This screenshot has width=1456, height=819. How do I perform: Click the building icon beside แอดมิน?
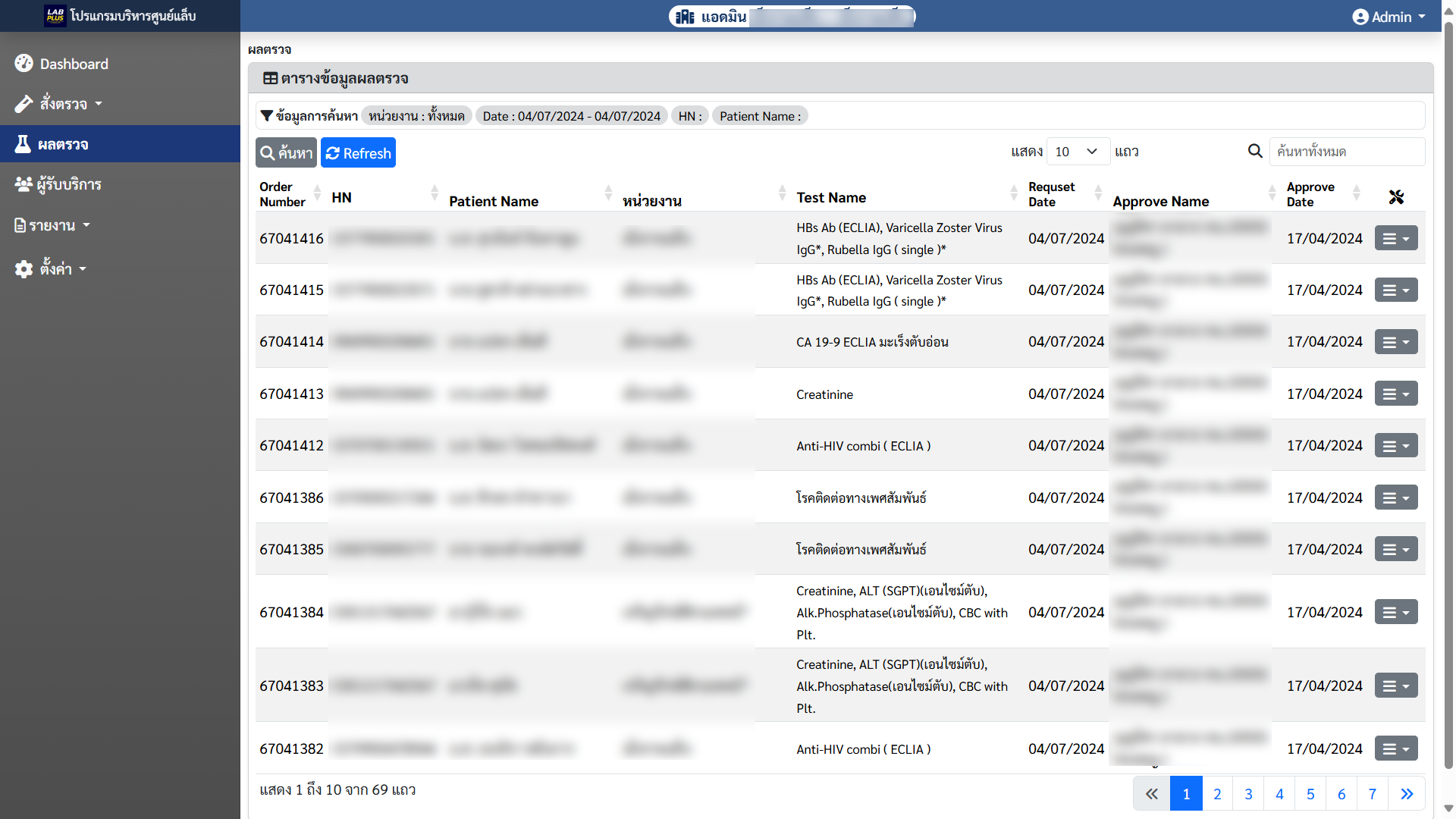[x=685, y=17]
